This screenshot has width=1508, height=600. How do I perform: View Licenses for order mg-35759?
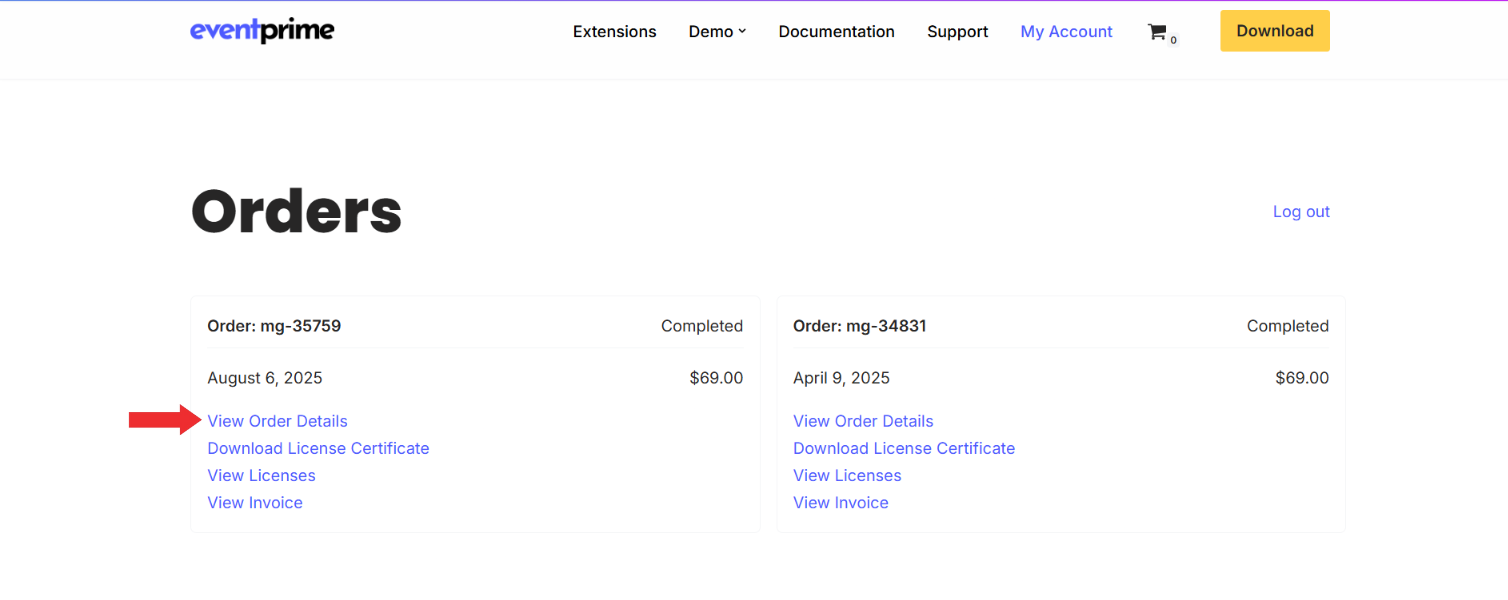(x=261, y=475)
